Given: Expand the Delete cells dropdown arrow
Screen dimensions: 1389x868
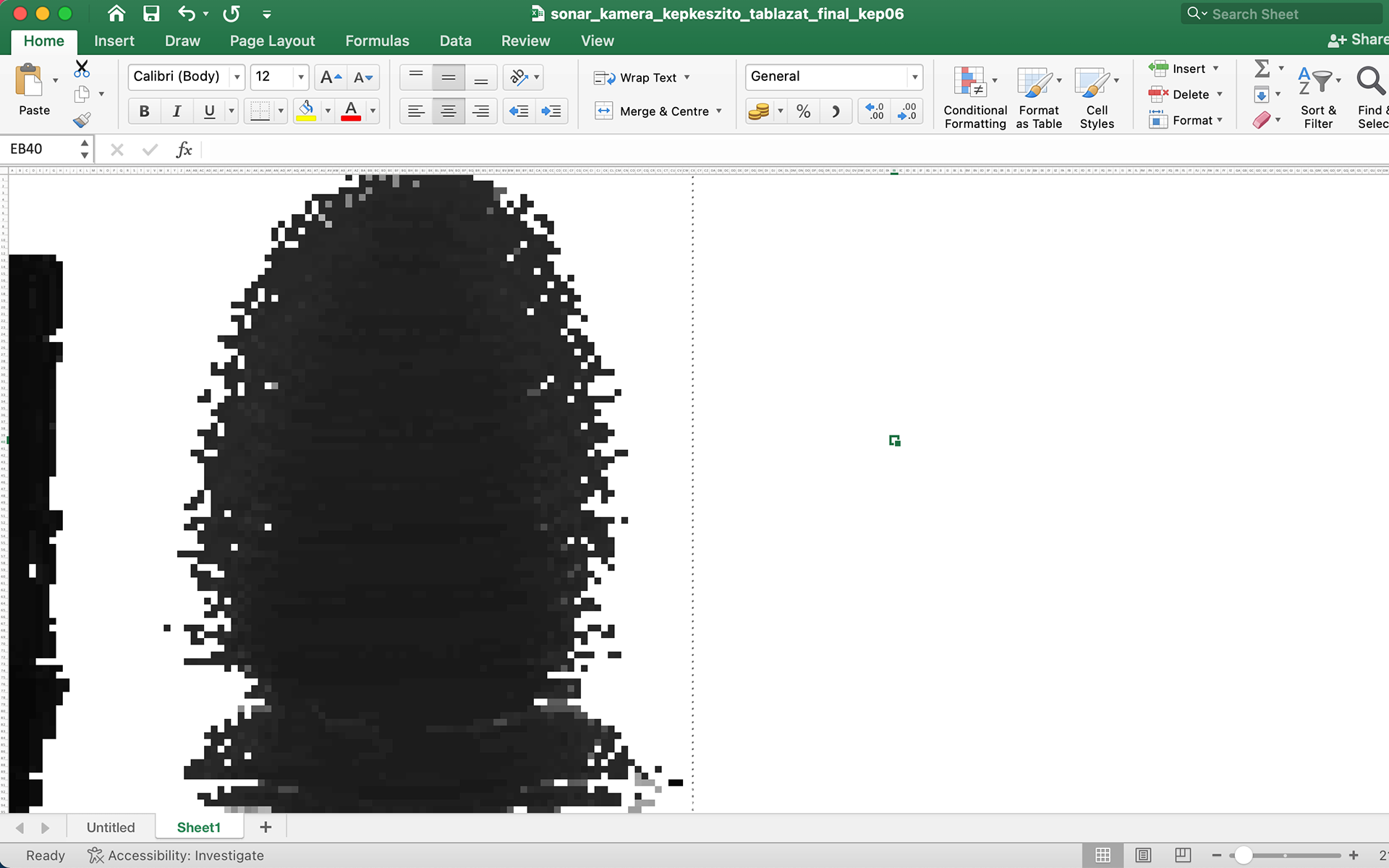Looking at the screenshot, I should pos(1220,95).
